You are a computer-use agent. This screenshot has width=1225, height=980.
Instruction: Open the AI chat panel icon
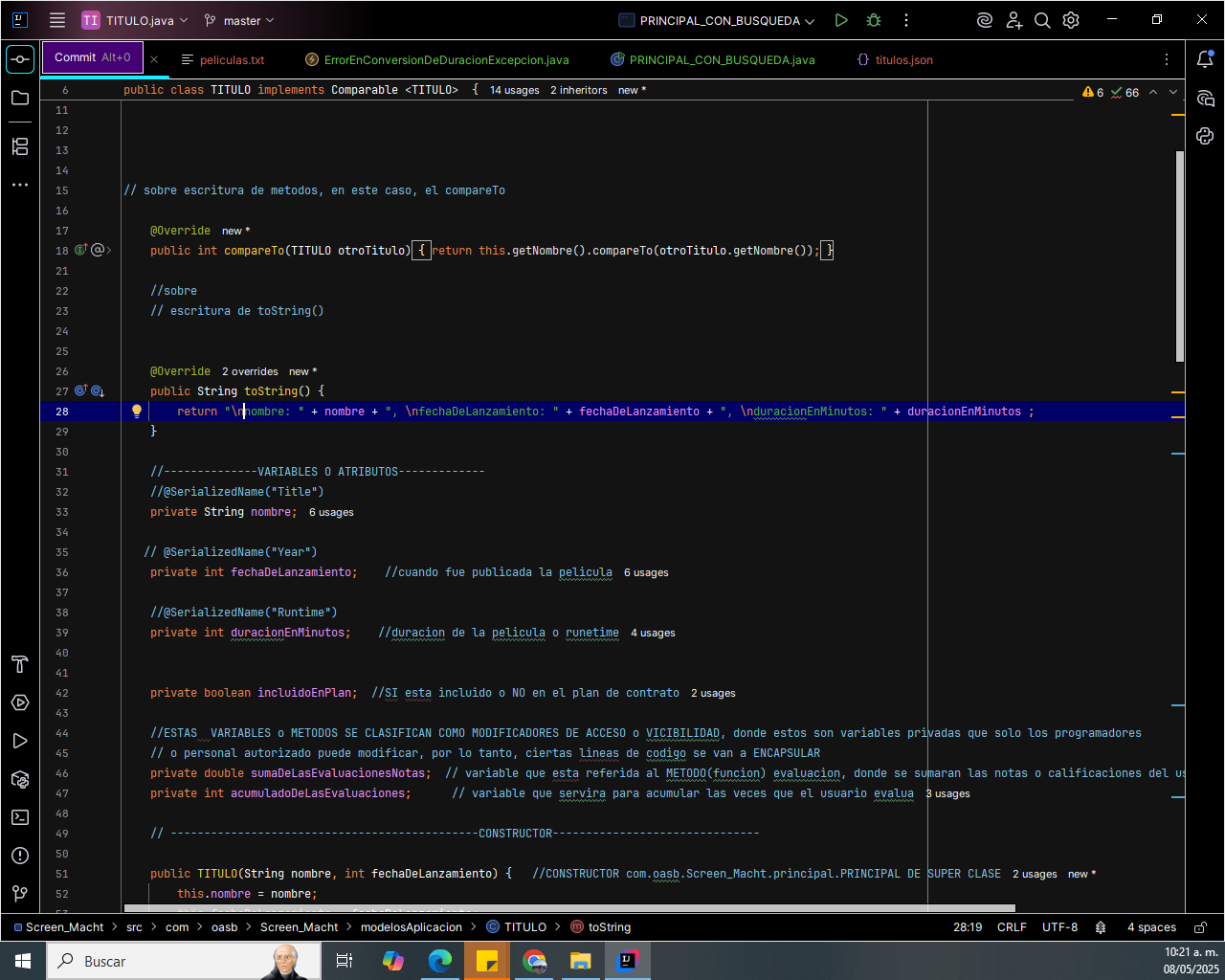[x=1205, y=98]
